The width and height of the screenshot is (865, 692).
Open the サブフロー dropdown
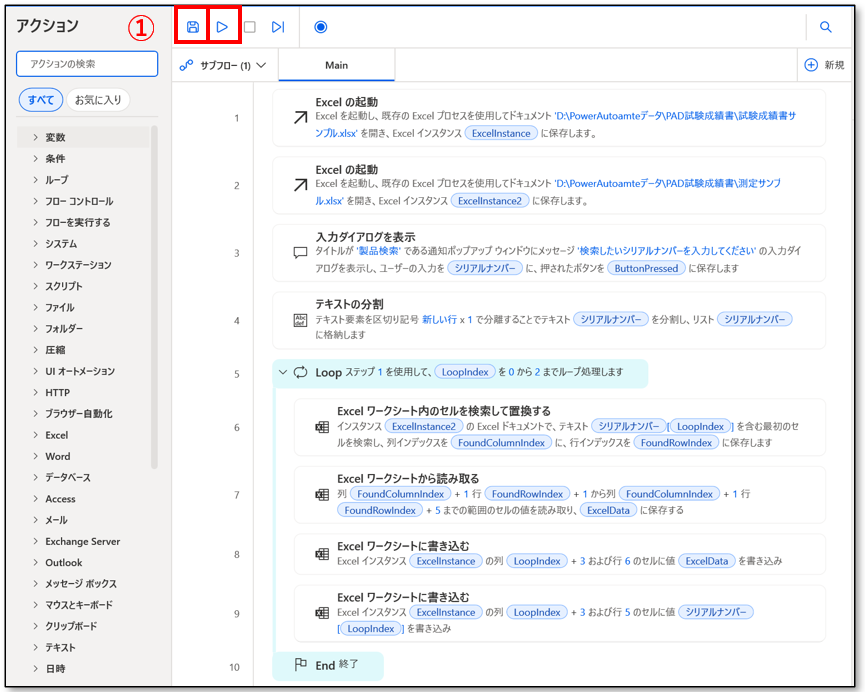click(224, 65)
